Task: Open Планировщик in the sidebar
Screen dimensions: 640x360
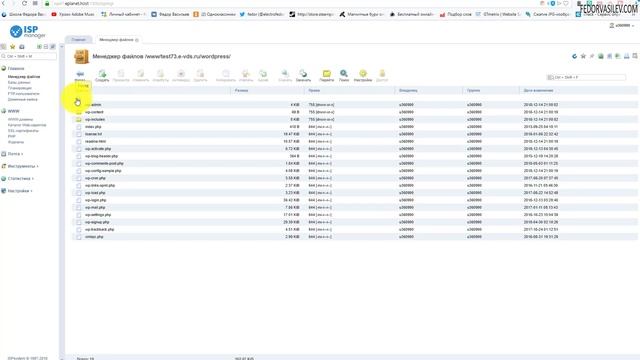Action: [20, 88]
